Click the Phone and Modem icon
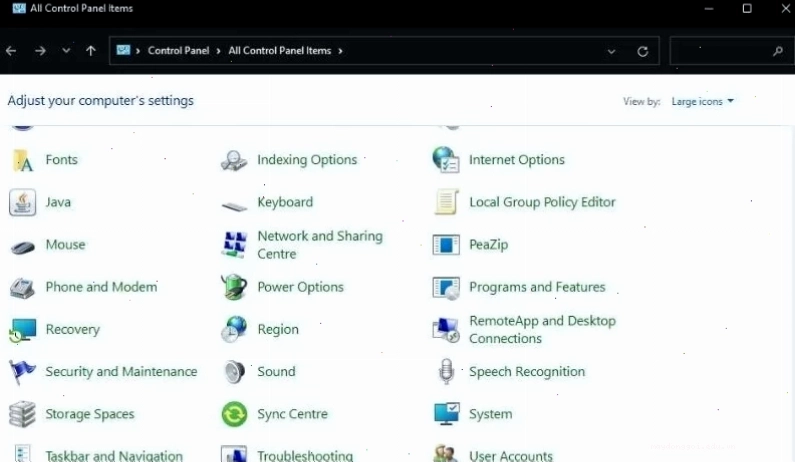 [x=22, y=288]
